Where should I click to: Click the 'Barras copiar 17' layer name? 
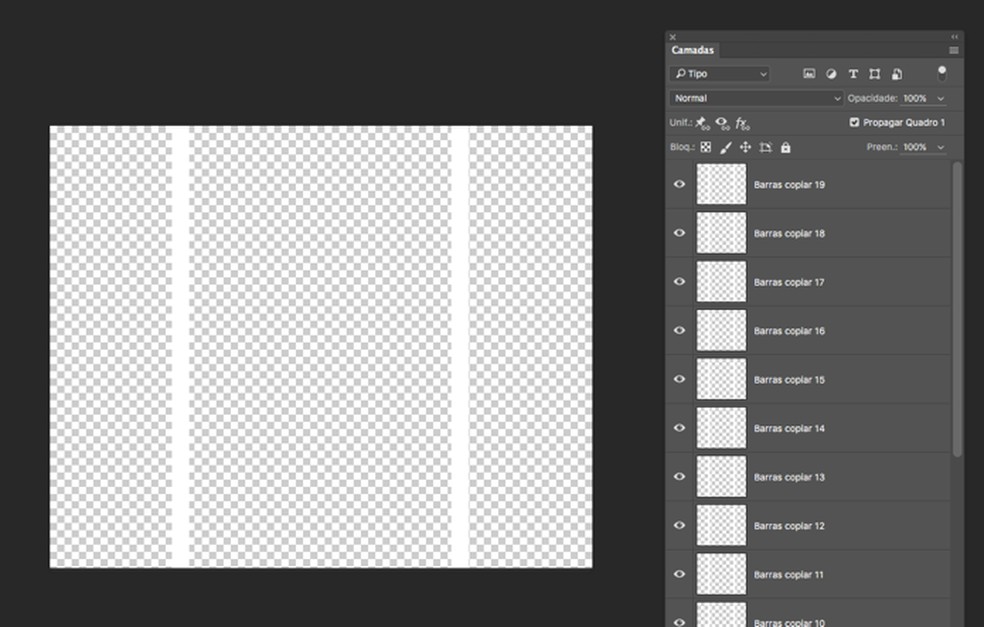tap(789, 282)
